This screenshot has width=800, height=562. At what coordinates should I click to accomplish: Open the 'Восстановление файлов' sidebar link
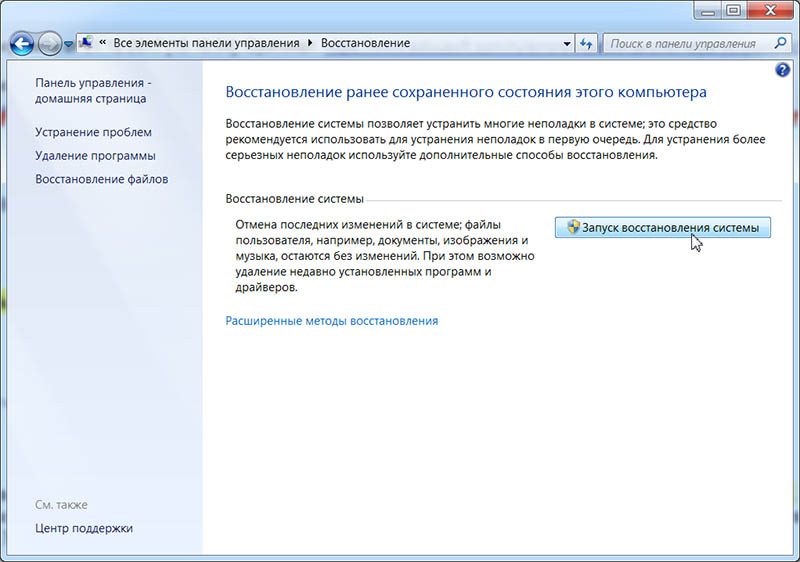click(x=101, y=179)
